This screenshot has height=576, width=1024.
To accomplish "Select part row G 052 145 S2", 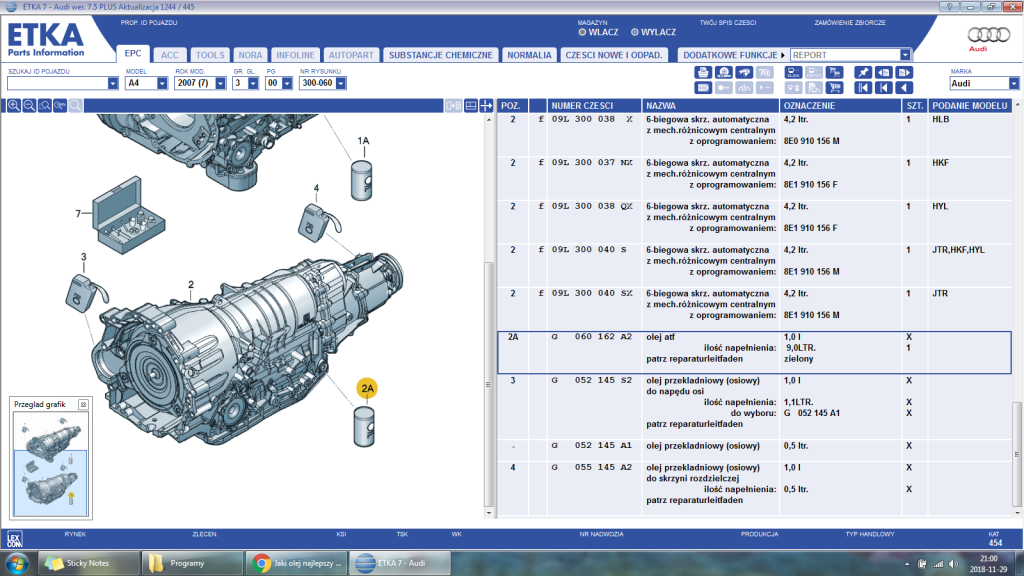I will point(754,407).
